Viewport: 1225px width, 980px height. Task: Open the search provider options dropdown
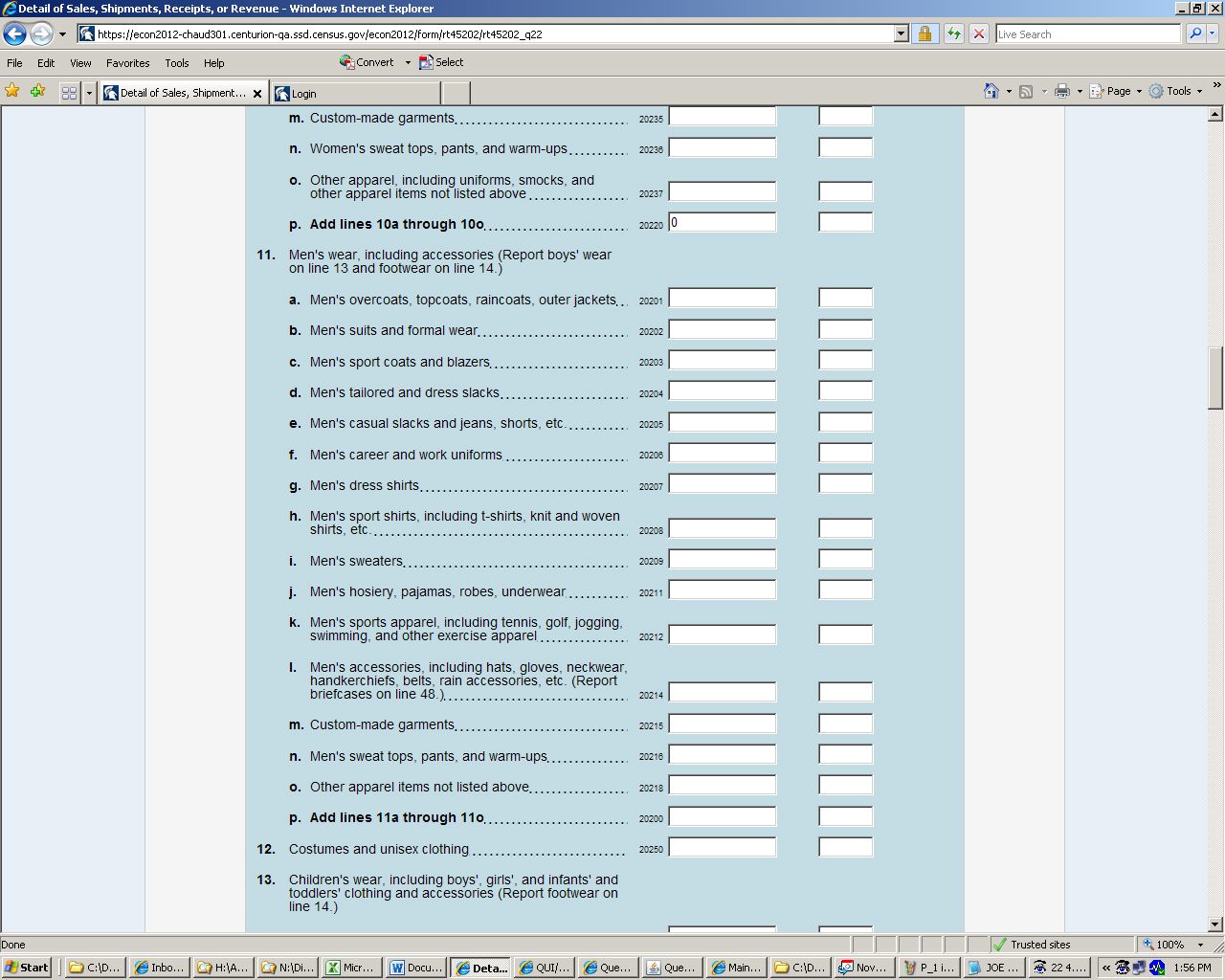coord(1214,33)
